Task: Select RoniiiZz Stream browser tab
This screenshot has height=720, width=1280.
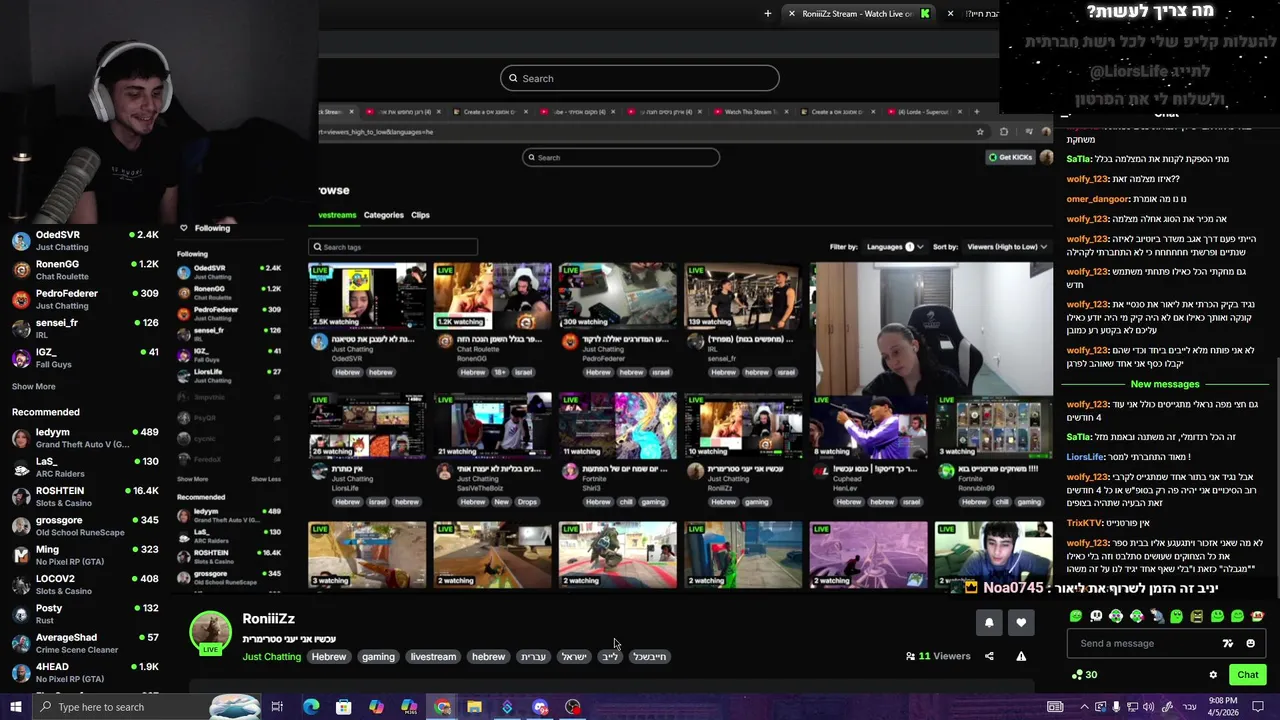Action: click(857, 13)
